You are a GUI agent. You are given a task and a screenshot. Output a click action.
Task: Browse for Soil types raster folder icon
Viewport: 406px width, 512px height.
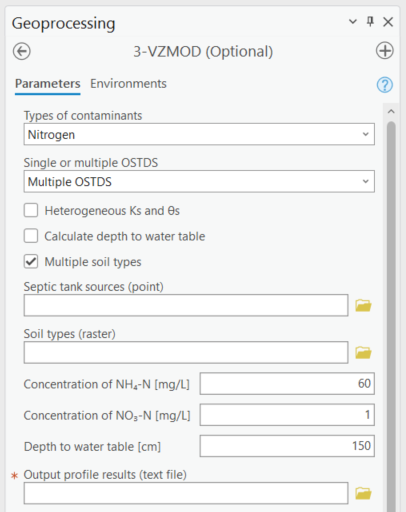pyautogui.click(x=363, y=352)
